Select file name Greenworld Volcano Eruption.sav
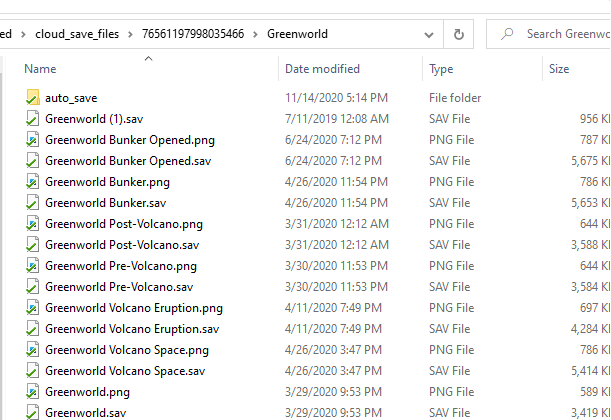 pyautogui.click(x=132, y=329)
